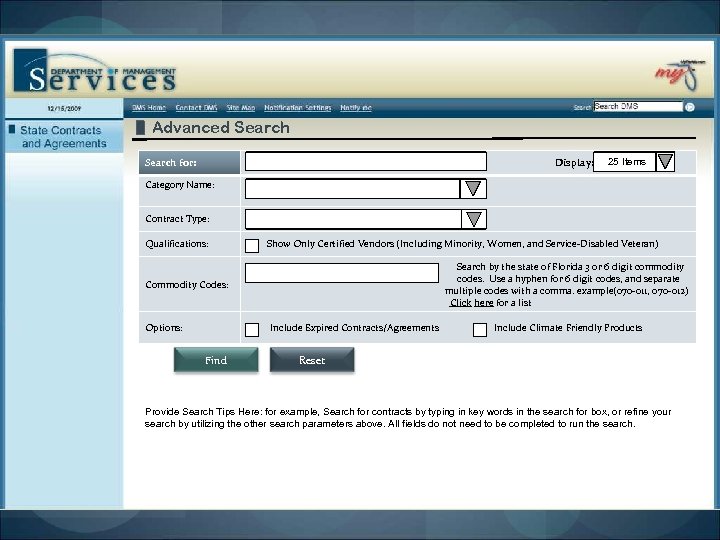Check Include Climate Friendly Products checkbox
This screenshot has height=540, width=720.
480,329
